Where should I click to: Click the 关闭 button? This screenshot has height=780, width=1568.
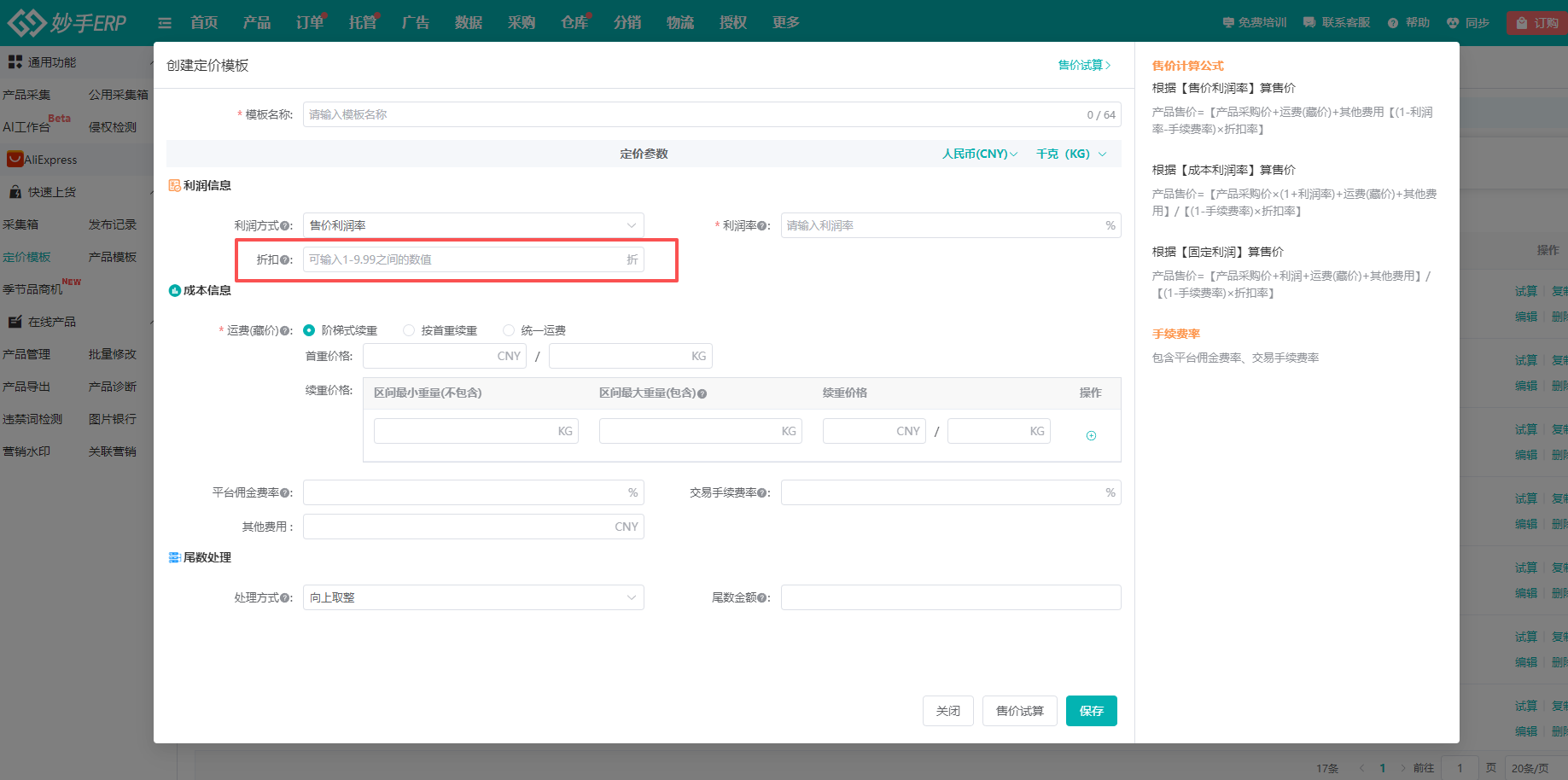[x=947, y=711]
